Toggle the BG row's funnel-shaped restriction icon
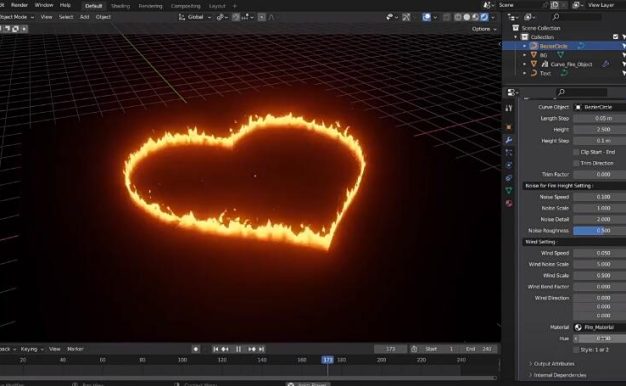The height and width of the screenshot is (386, 626). (x=624, y=55)
